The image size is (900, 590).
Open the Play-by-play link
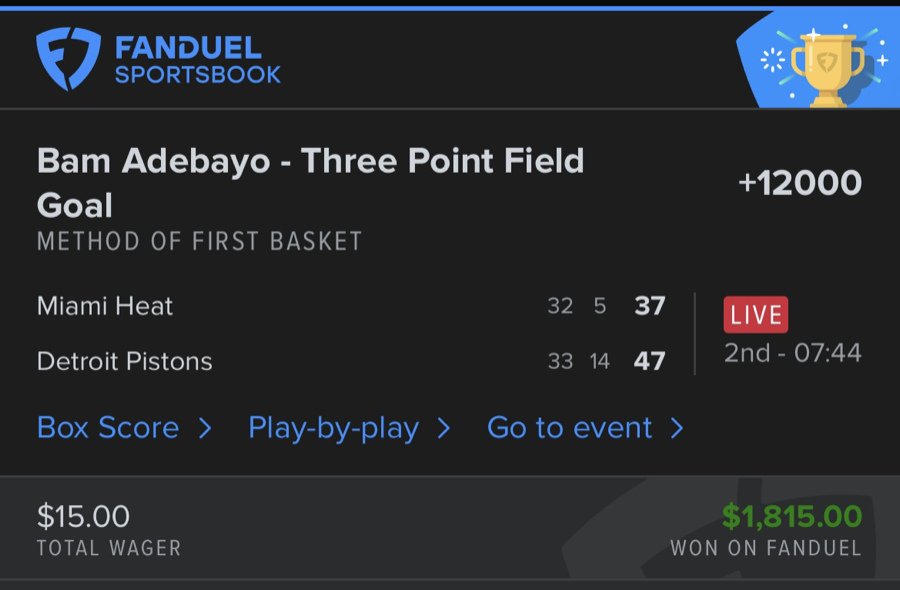[333, 428]
